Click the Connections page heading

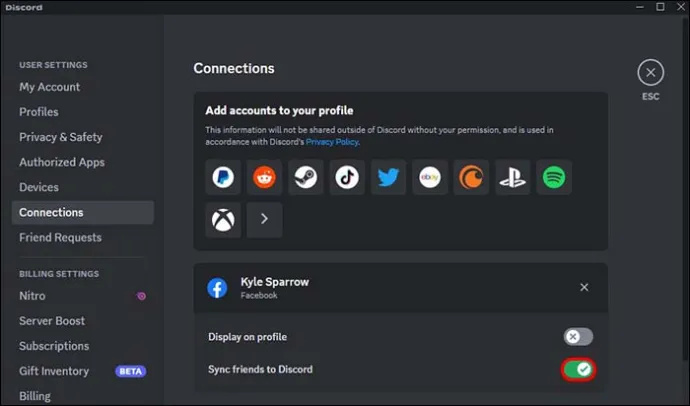[x=234, y=68]
